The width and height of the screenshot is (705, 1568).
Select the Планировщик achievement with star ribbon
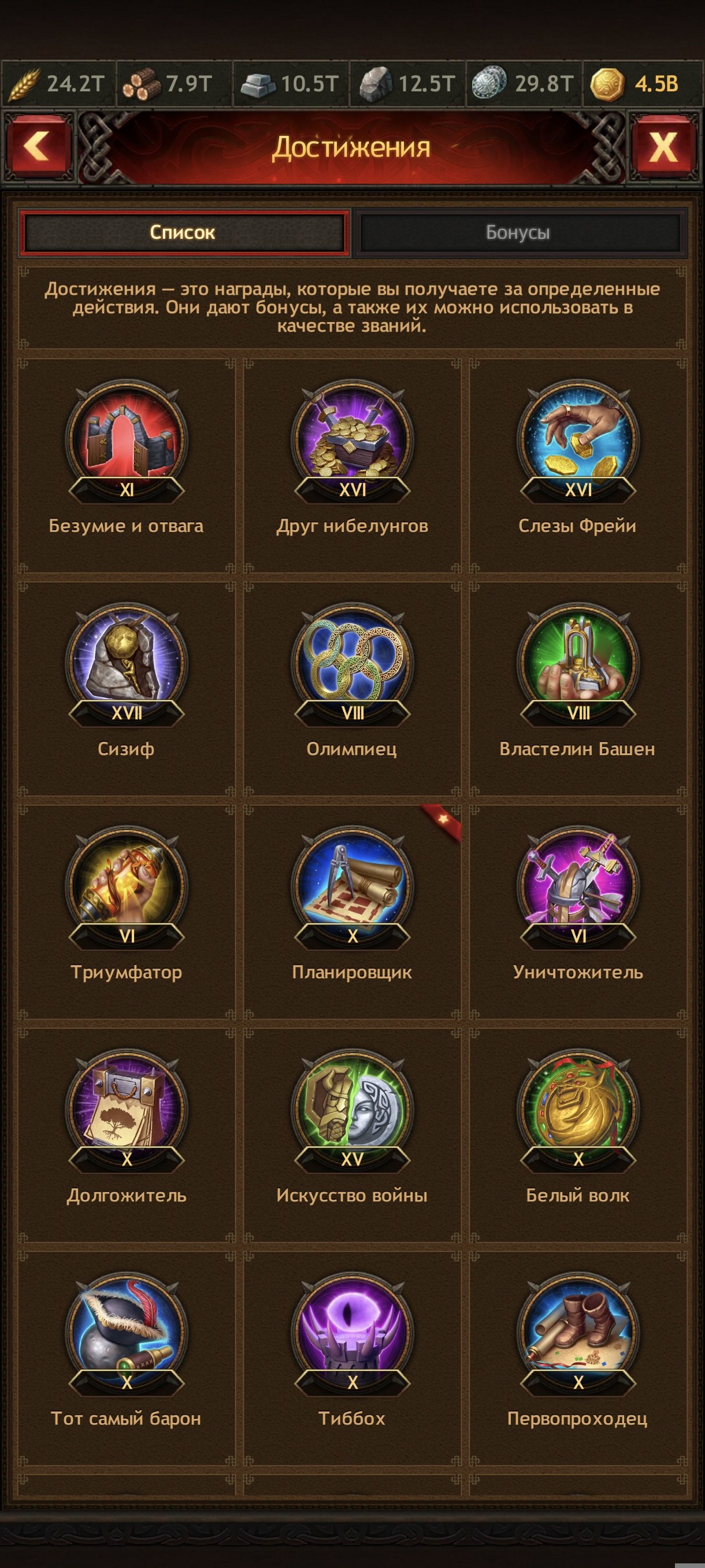[x=352, y=912]
